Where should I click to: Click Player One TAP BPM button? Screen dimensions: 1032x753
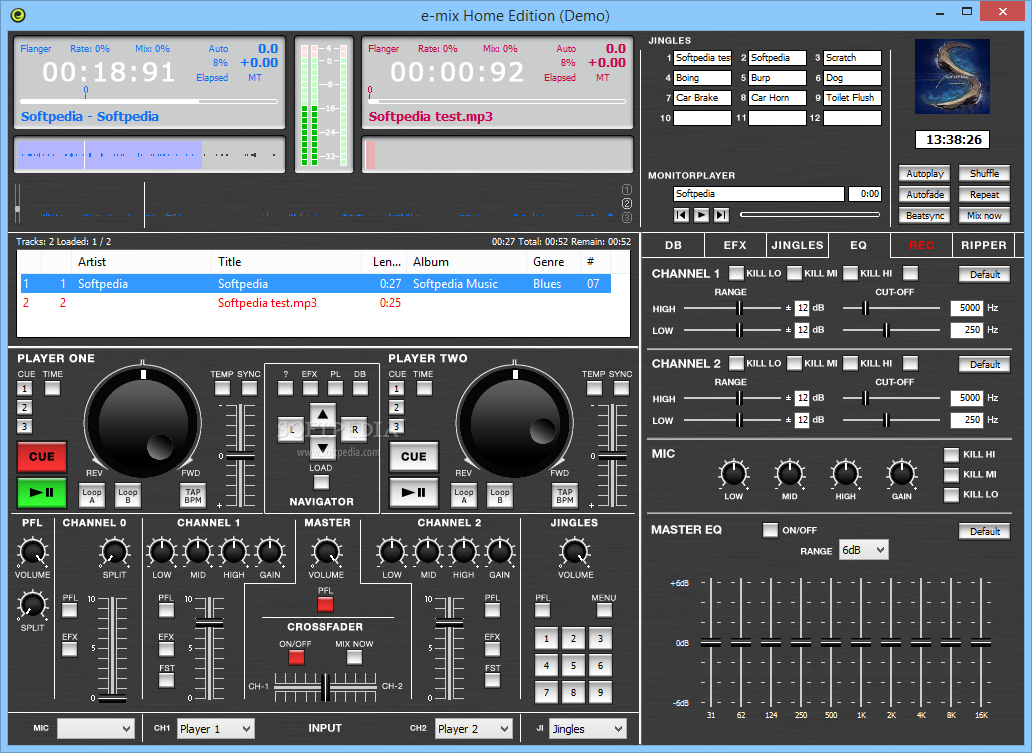[x=193, y=496]
